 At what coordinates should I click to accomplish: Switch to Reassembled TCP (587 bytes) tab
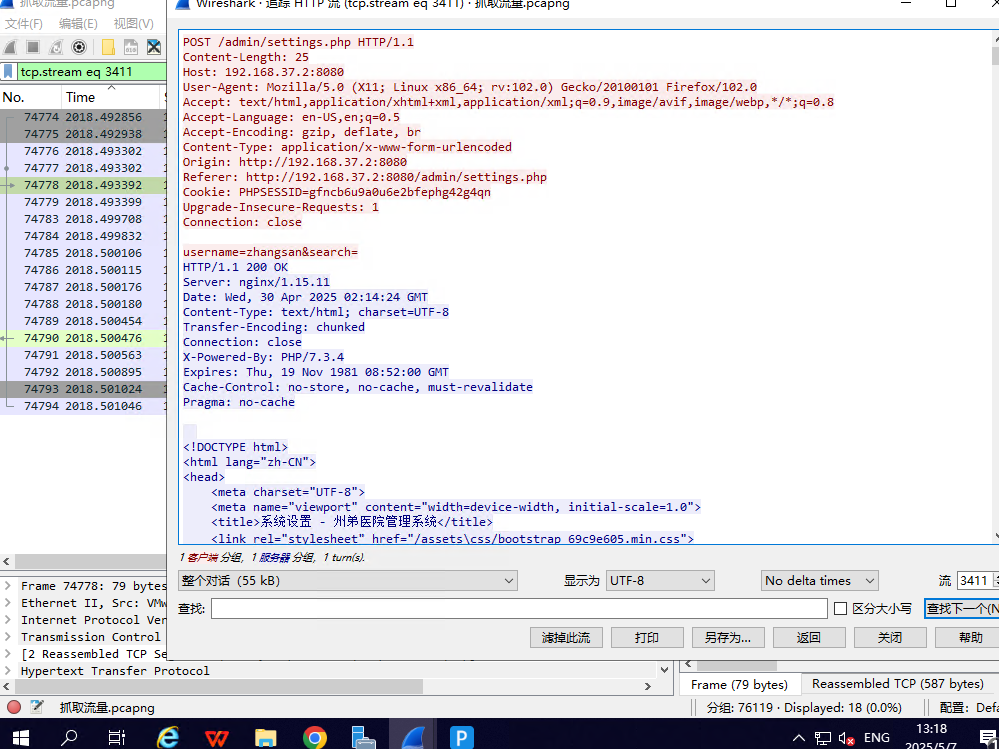tap(898, 683)
